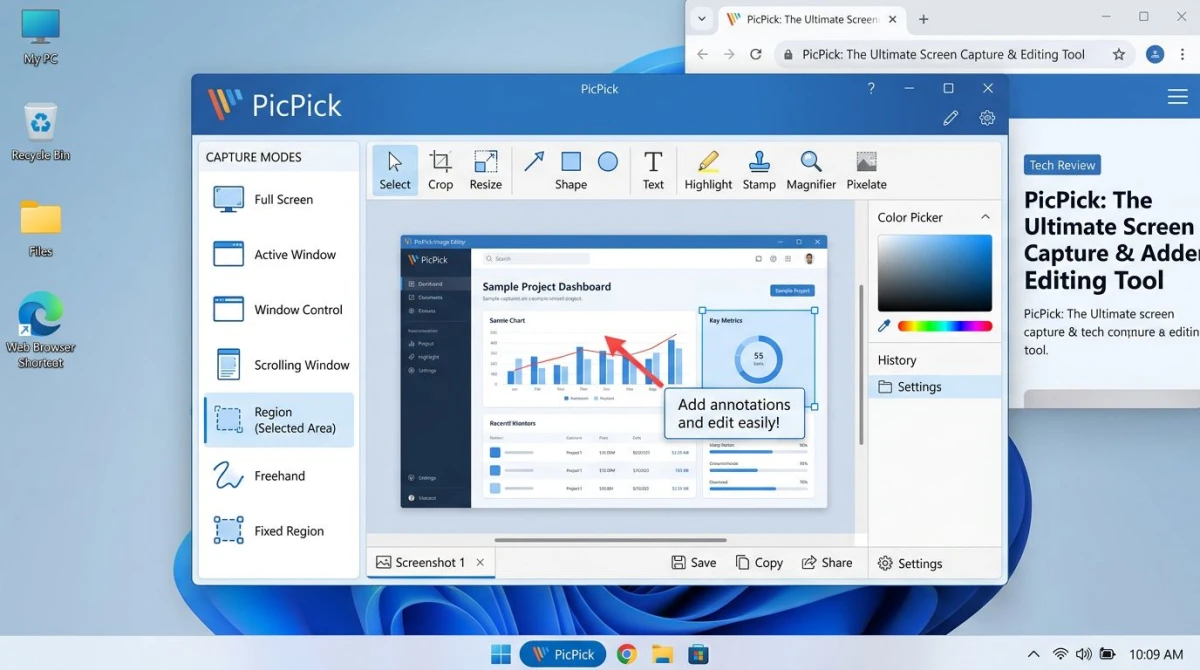Image resolution: width=1200 pixels, height=670 pixels.
Task: Go forward in the browser
Action: 729,55
